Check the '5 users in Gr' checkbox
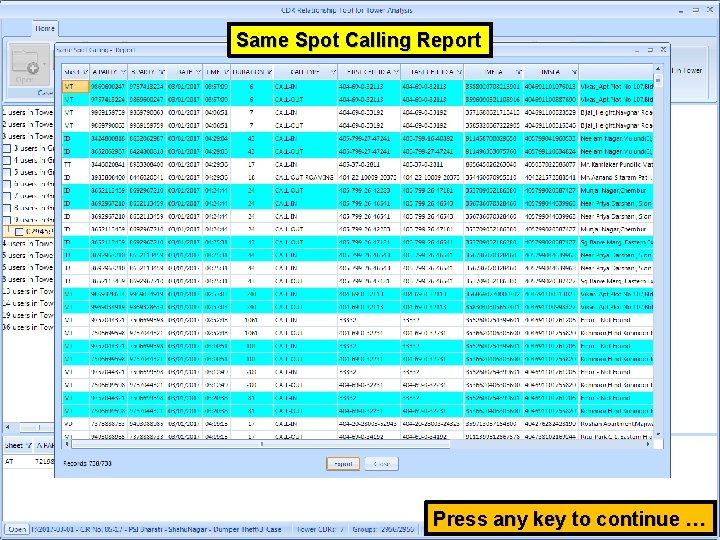720x540 pixels. coord(7,172)
